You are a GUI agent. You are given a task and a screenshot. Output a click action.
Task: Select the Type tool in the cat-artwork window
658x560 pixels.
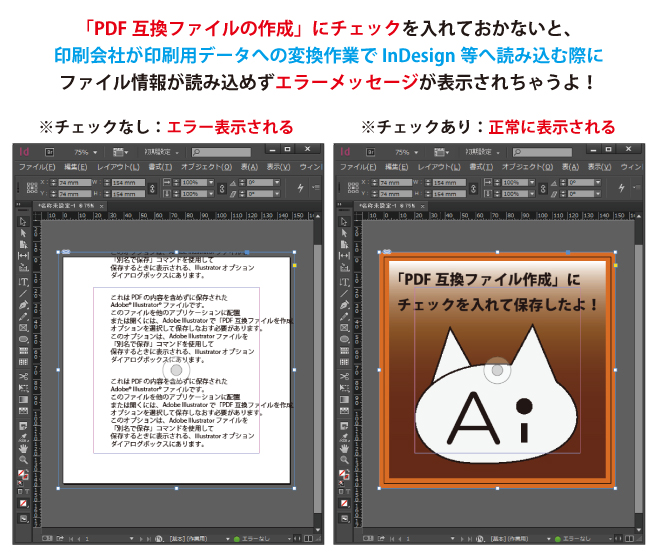[x=344, y=282]
